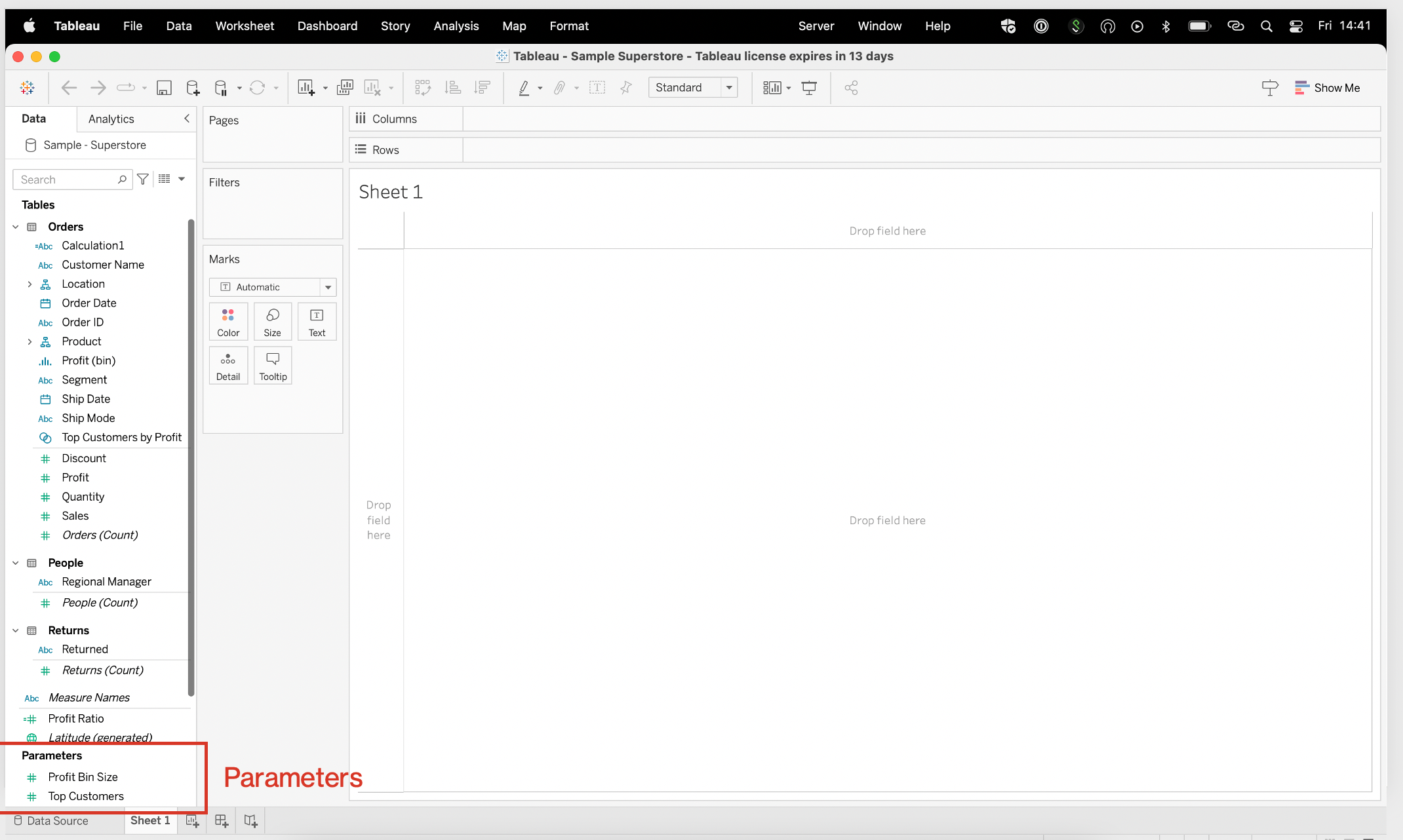Screen dimensions: 1403x840
Task: Click the redo arrow icon
Action: (98, 87)
